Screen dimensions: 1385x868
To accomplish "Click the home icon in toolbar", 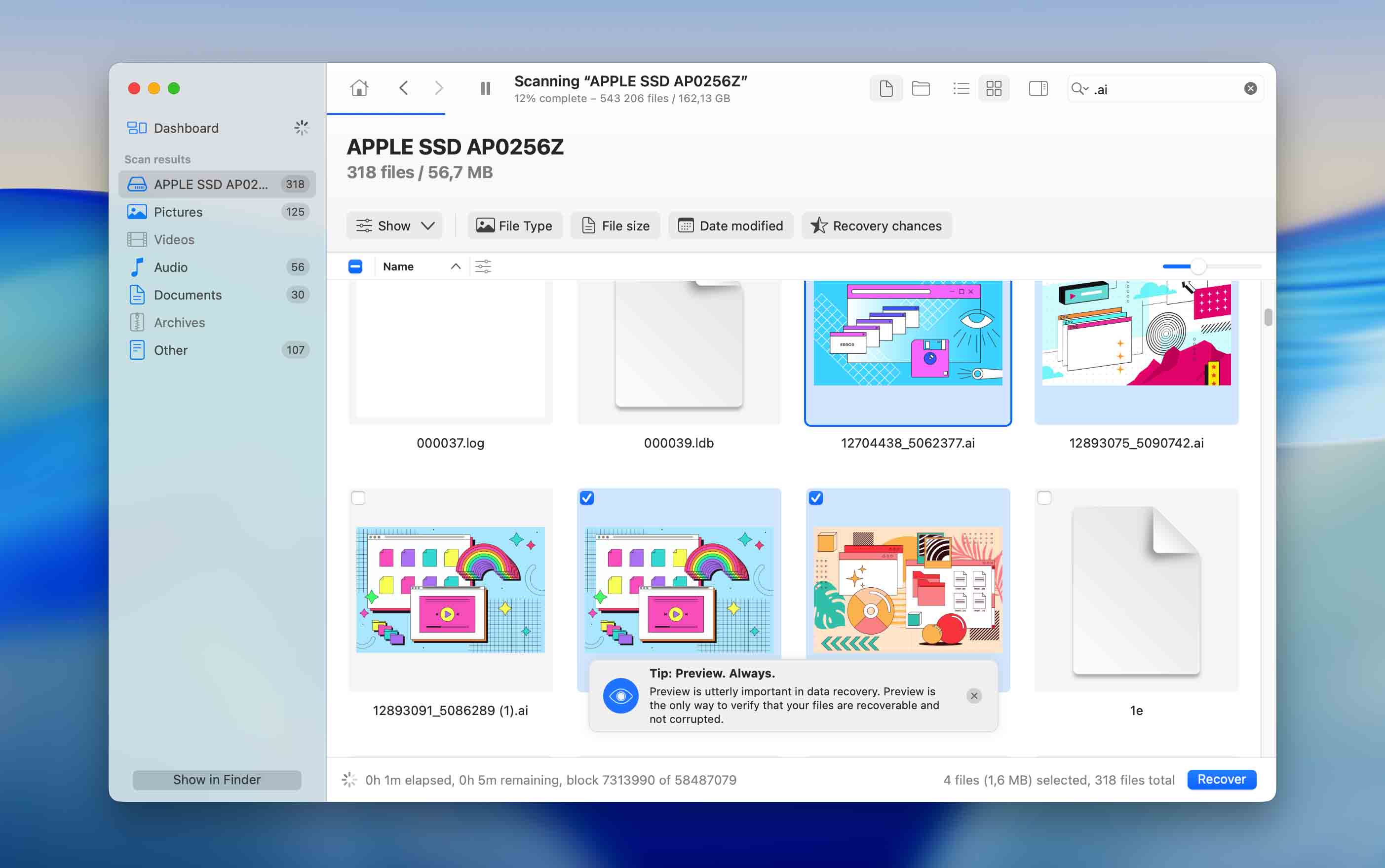I will tap(359, 88).
